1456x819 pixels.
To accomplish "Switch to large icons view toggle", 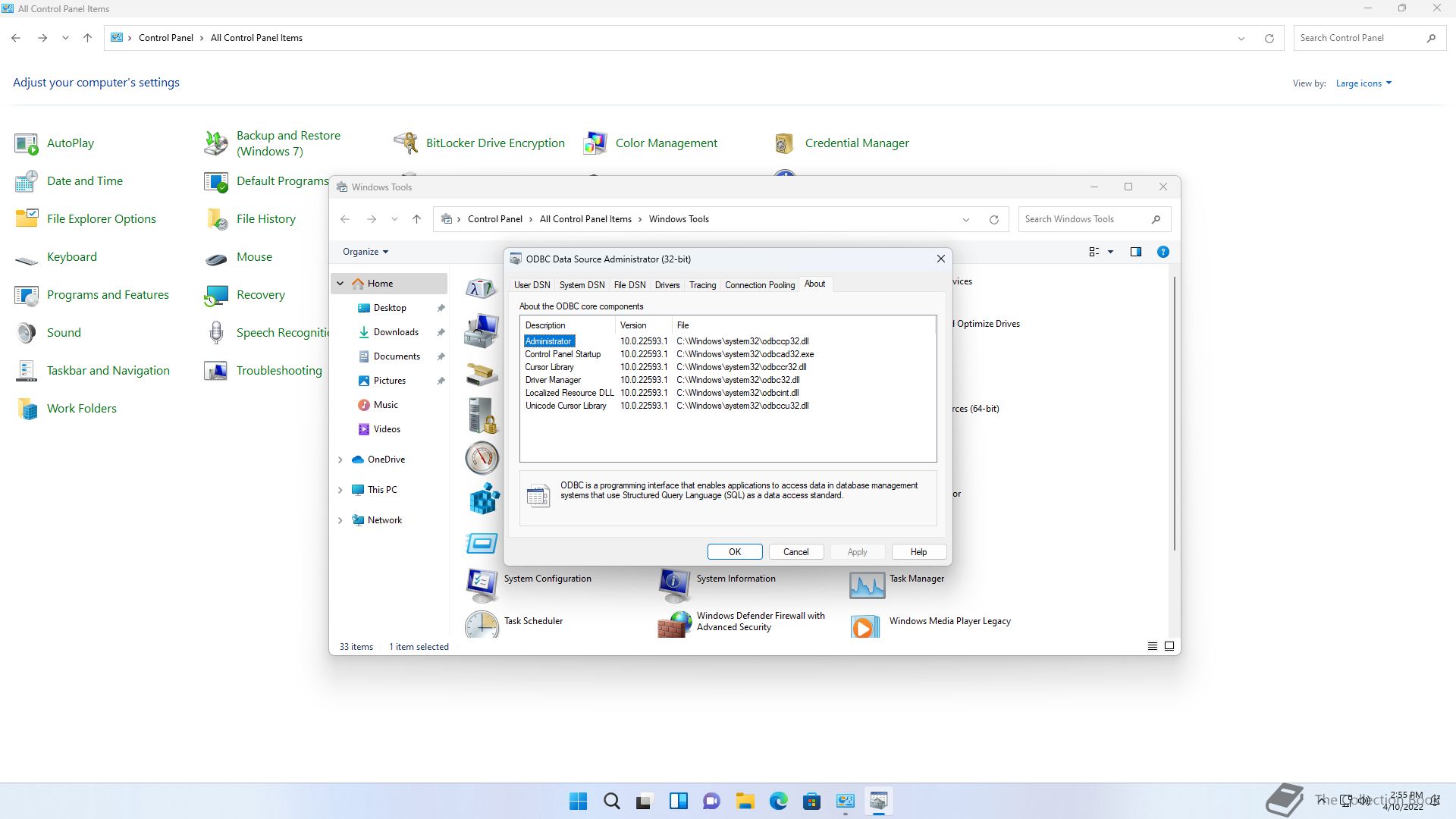I will 1169,646.
